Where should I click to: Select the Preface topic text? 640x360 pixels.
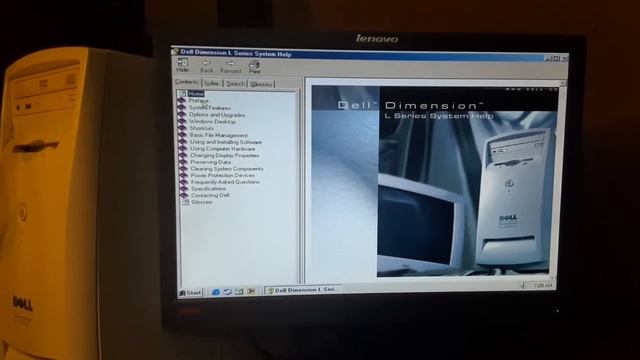pyautogui.click(x=198, y=100)
